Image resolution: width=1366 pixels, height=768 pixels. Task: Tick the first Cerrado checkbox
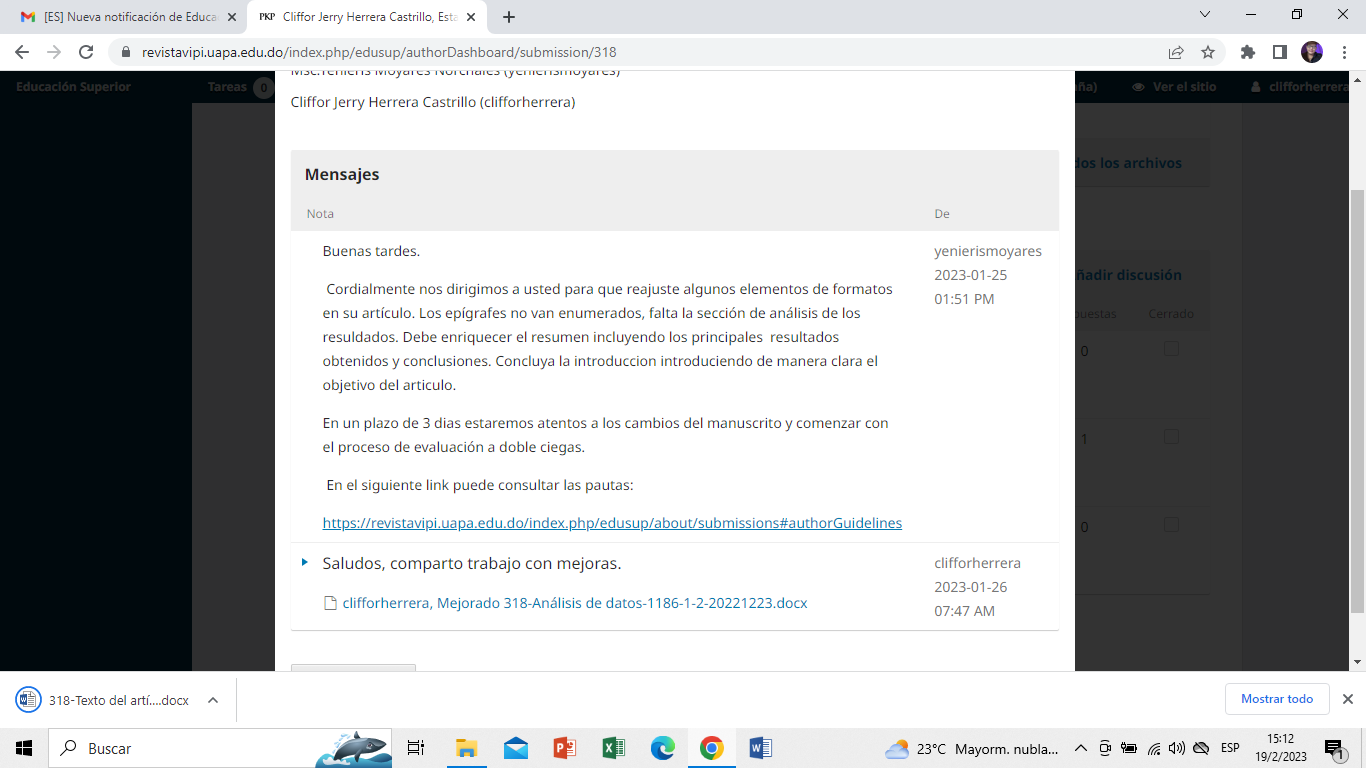point(1171,349)
